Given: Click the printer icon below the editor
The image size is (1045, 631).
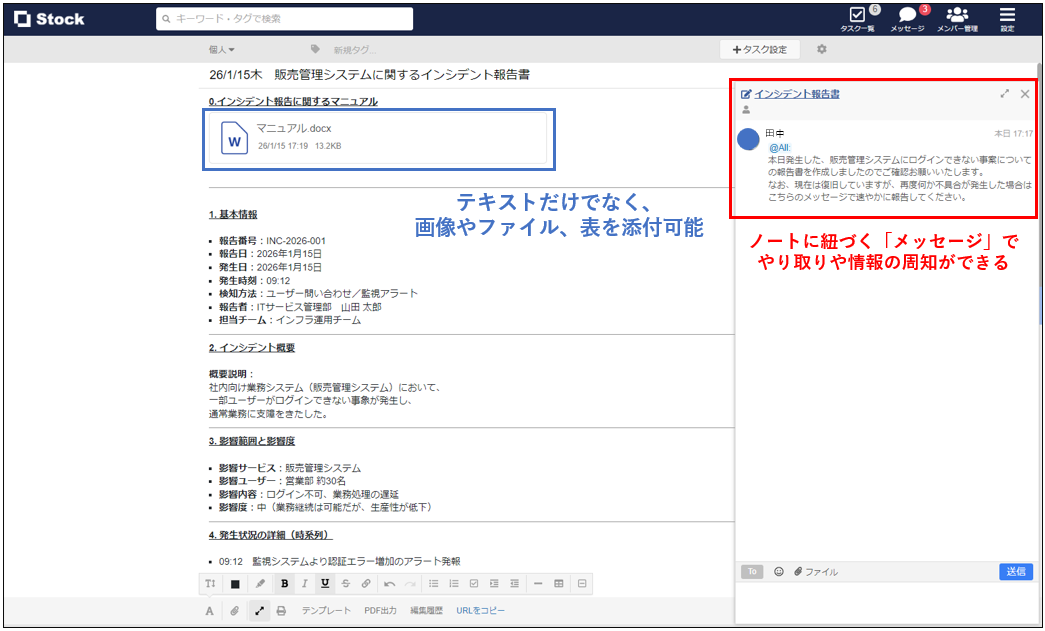Looking at the screenshot, I should [281, 610].
